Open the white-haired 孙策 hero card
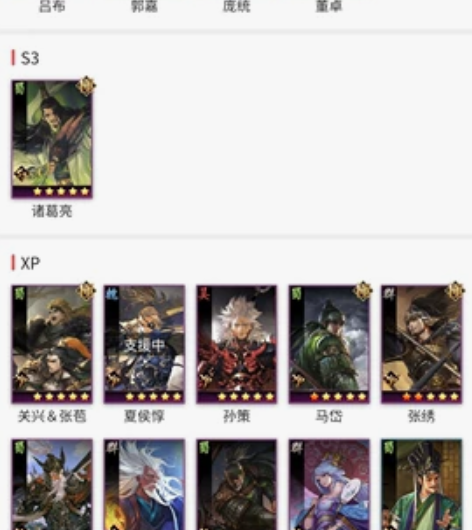Screen dimensions: 472x530 point(237,344)
